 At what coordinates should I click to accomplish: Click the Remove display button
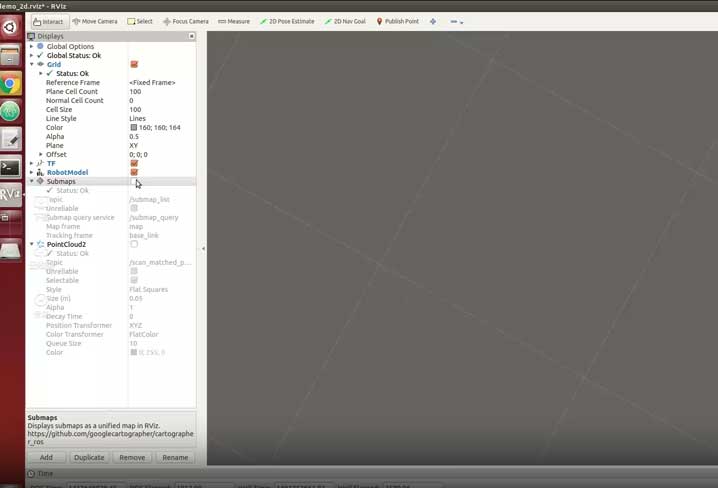pos(132,457)
